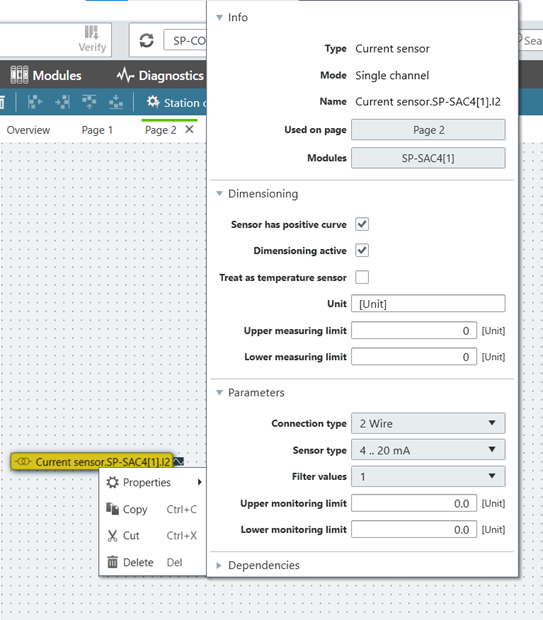The image size is (543, 620).
Task: Click the Upper measuring limit field
Action: click(414, 331)
